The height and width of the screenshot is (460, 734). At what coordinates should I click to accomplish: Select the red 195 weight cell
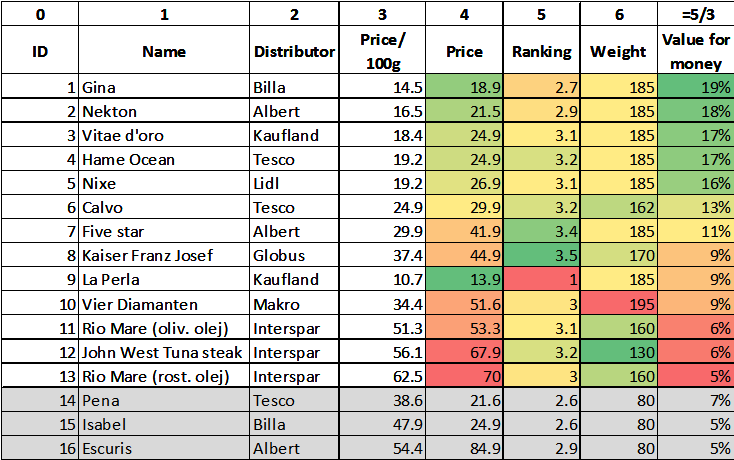618,304
